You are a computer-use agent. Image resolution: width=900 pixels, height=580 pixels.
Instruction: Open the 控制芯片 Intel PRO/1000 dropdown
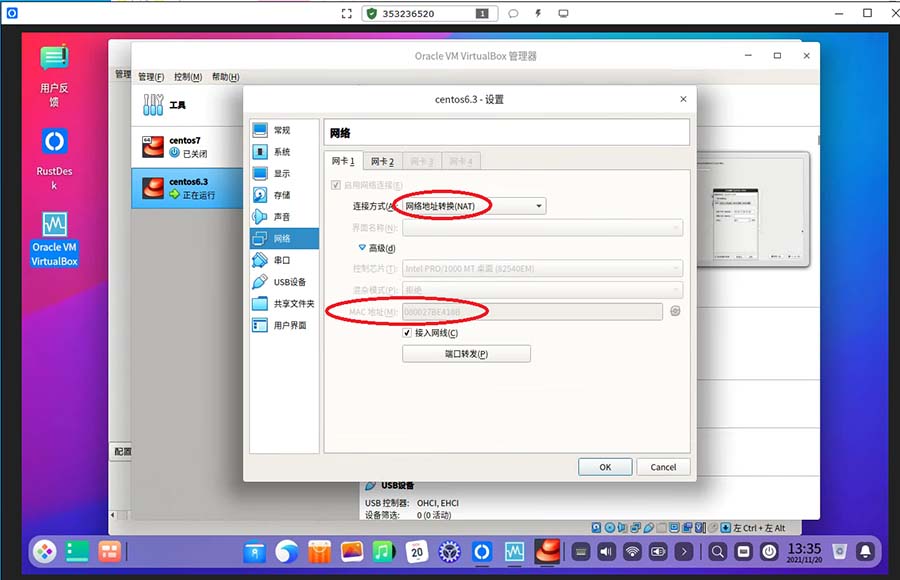click(542, 268)
